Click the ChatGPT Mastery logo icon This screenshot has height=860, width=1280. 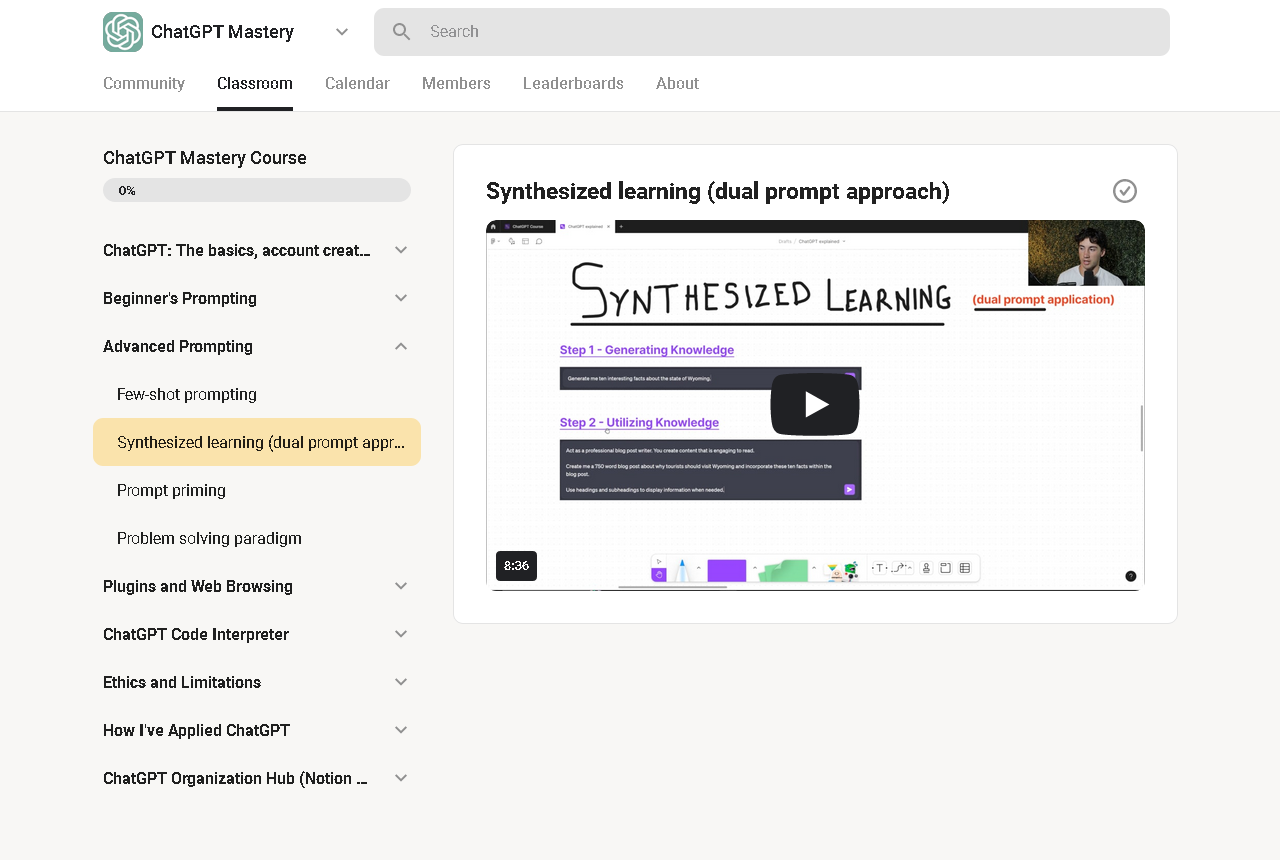point(123,32)
